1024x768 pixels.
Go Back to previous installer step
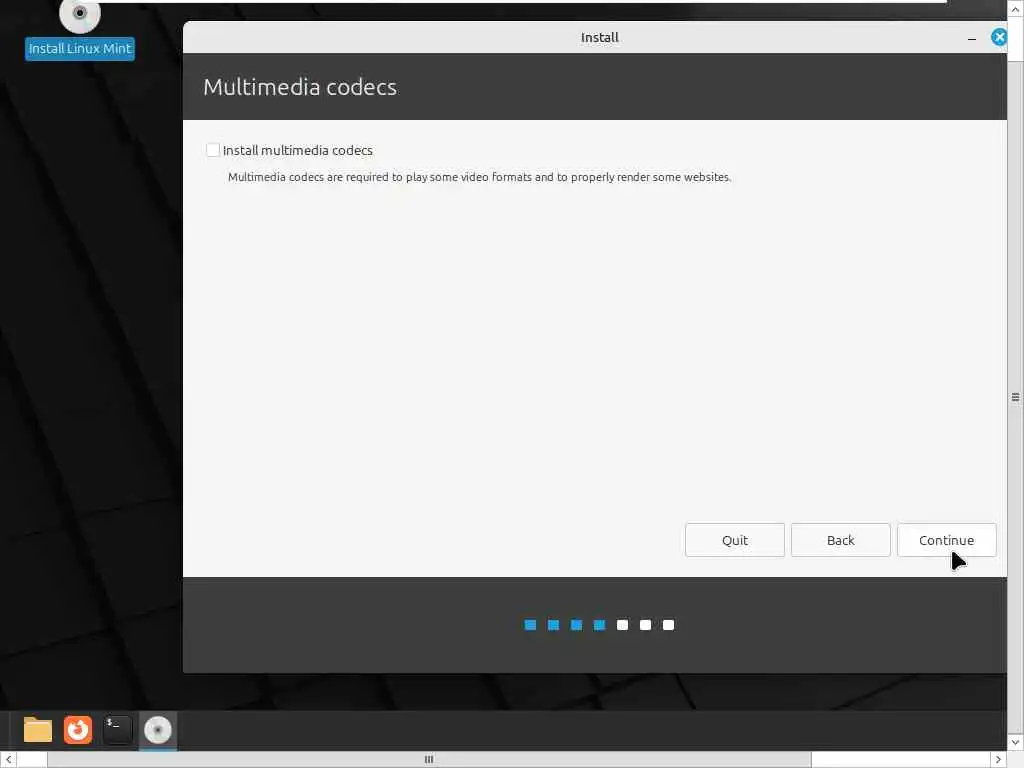(x=840, y=540)
